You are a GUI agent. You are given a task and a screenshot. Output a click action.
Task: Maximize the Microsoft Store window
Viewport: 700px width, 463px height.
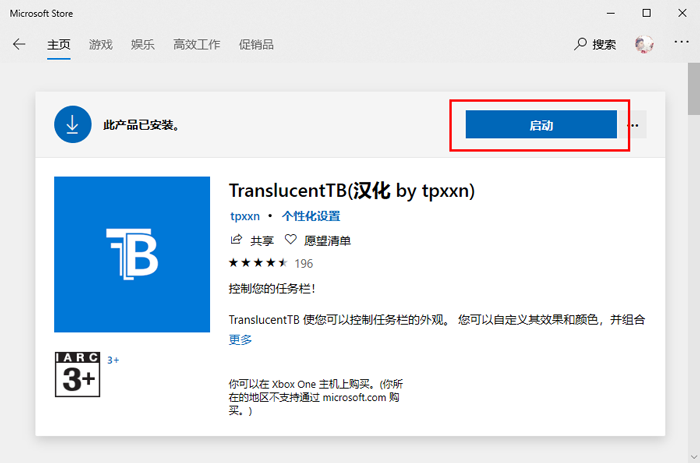[646, 13]
